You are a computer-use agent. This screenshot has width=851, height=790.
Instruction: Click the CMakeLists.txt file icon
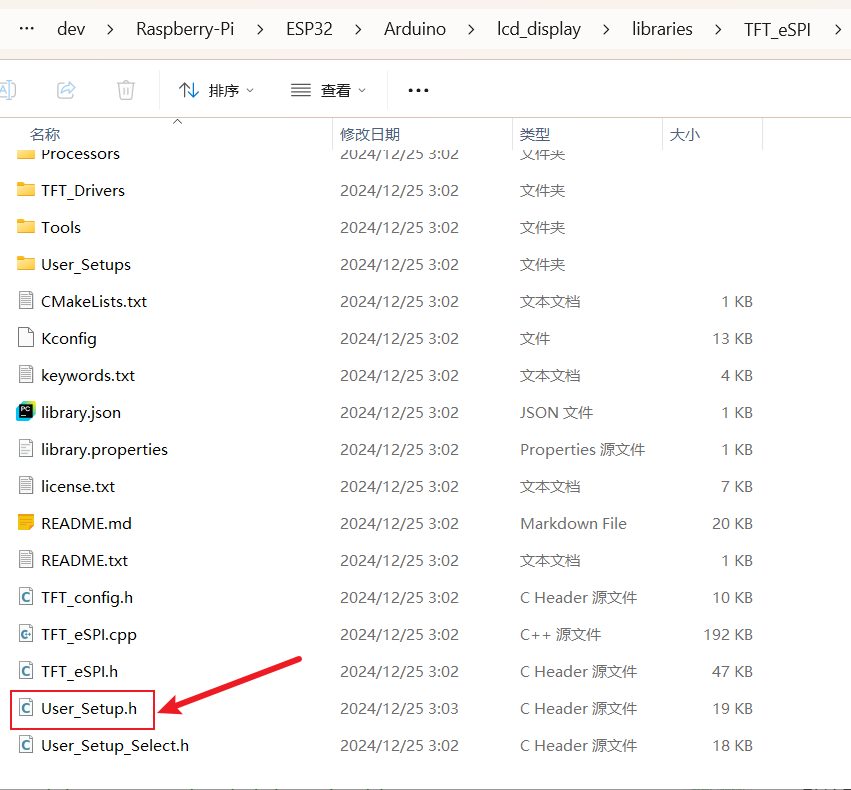point(26,300)
